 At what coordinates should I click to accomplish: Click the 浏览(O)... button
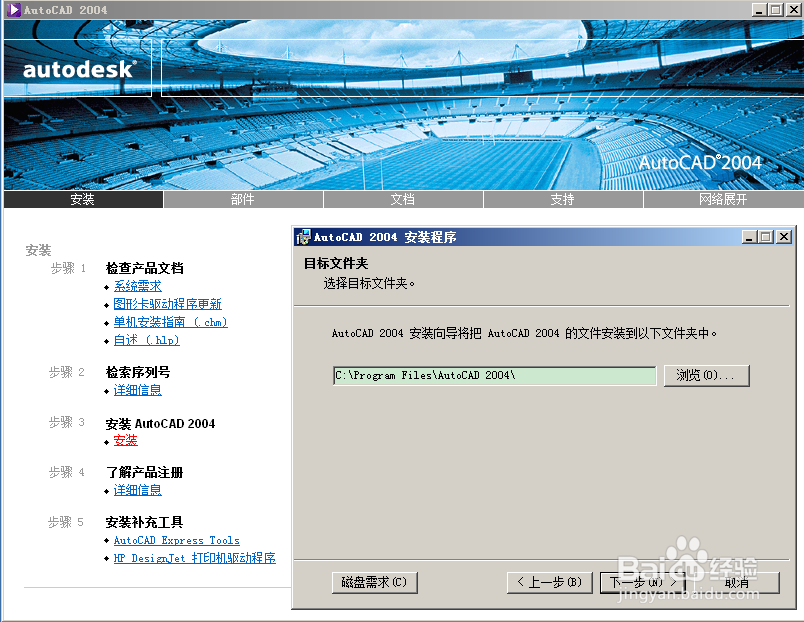tap(707, 375)
